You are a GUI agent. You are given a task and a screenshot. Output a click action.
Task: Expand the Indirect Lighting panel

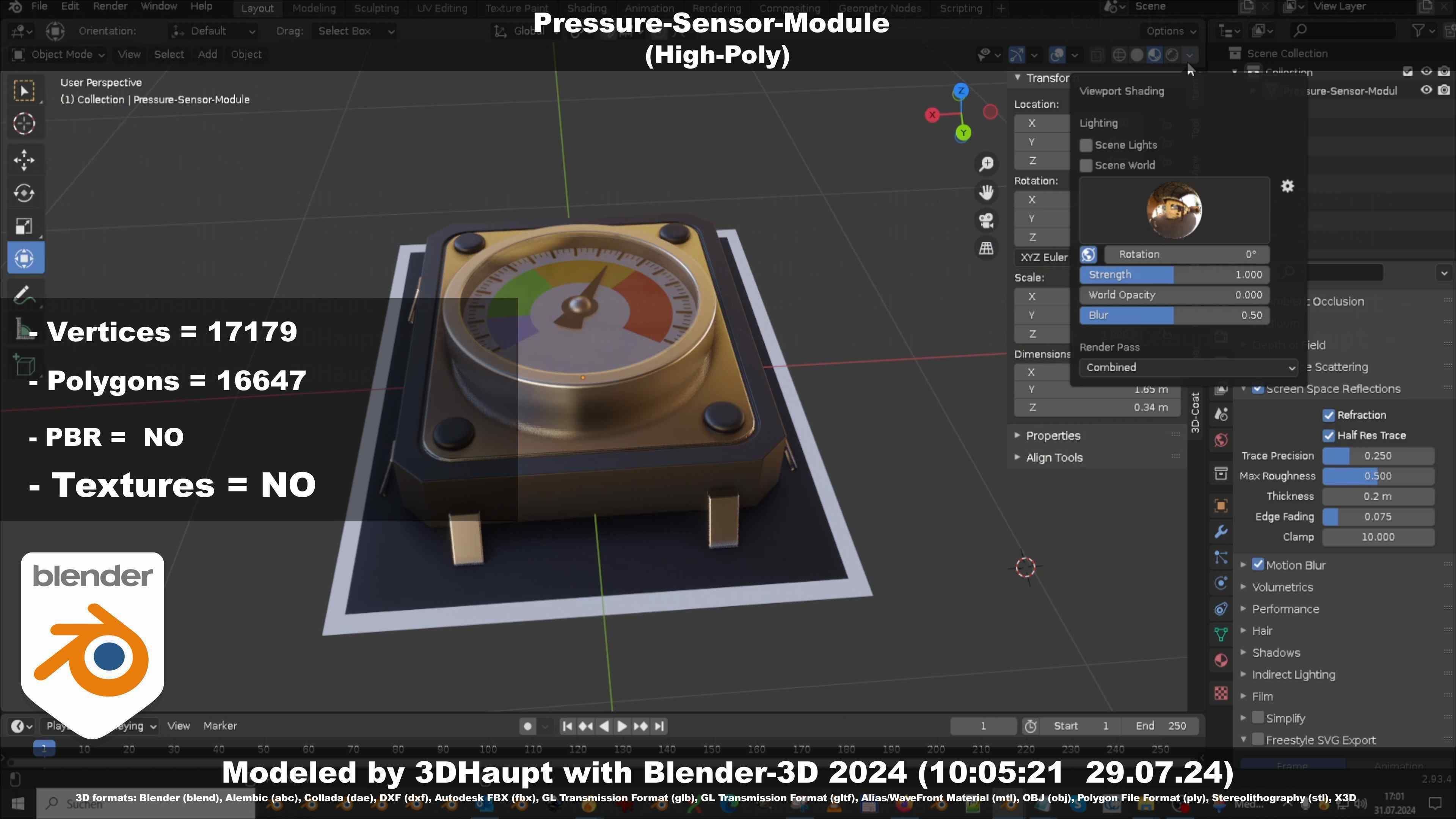coord(1293,675)
